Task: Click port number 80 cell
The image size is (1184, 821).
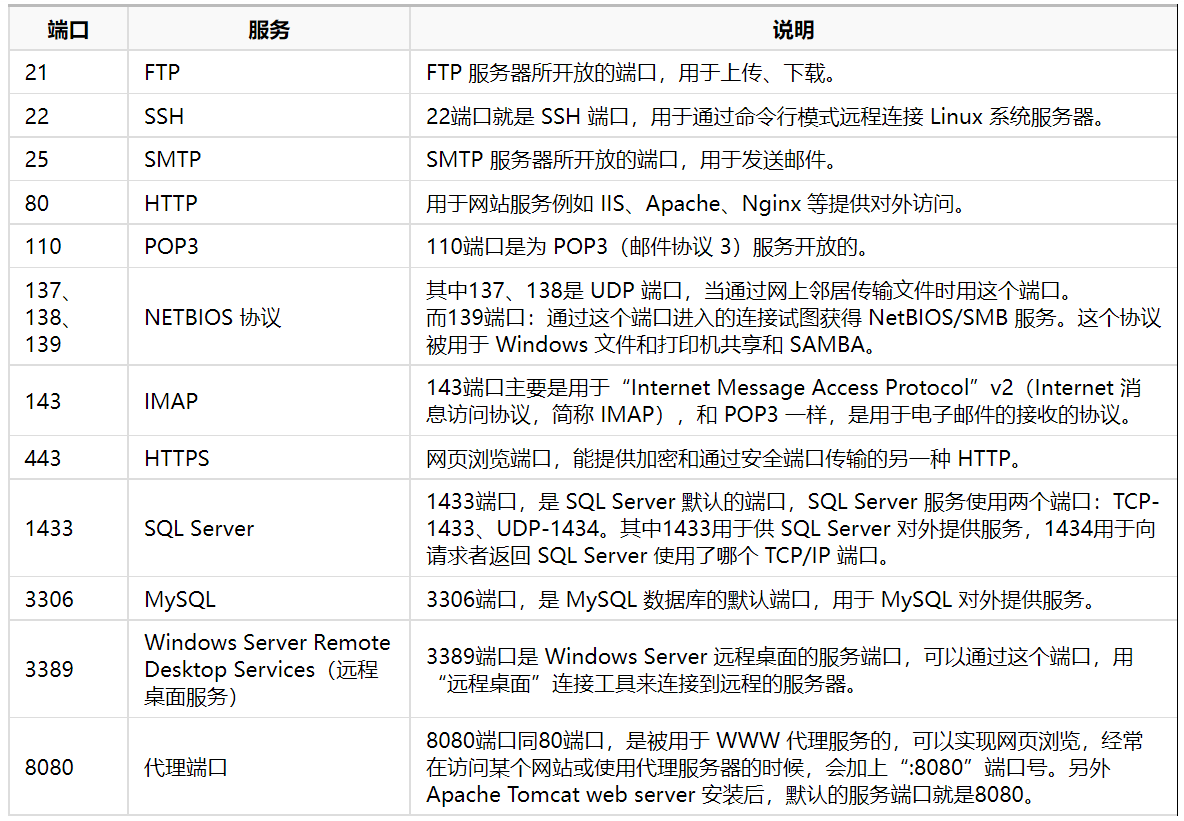Action: coord(37,204)
